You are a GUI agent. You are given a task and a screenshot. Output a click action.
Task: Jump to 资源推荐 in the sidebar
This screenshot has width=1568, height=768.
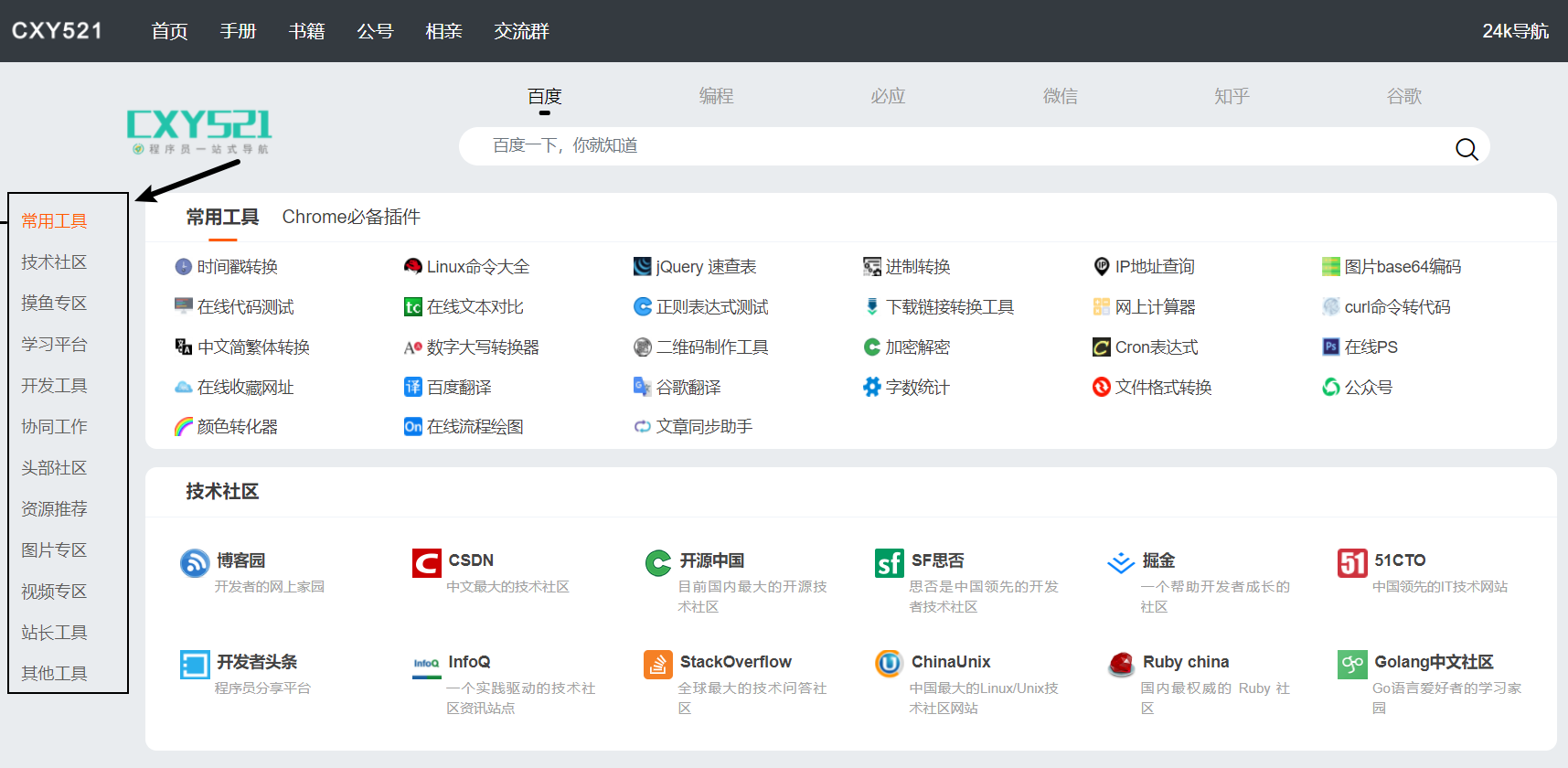tap(54, 509)
